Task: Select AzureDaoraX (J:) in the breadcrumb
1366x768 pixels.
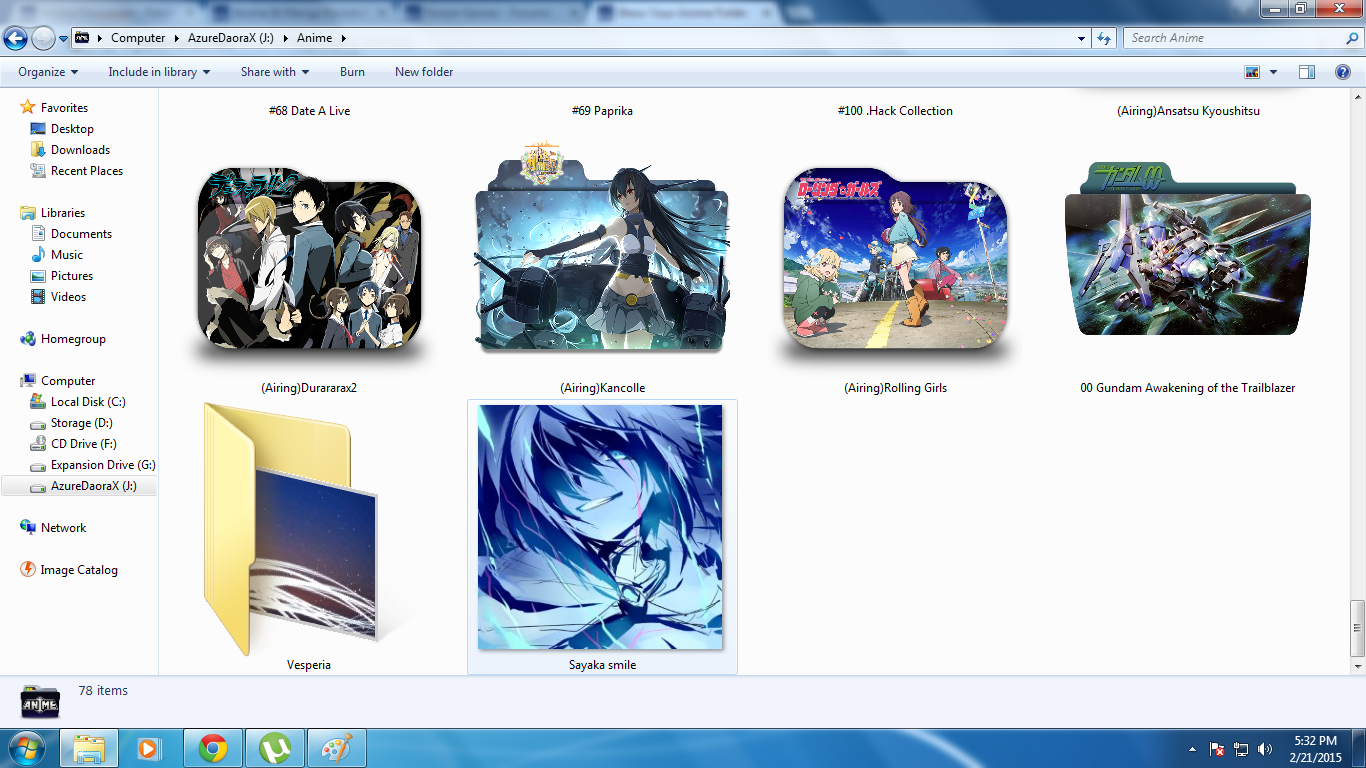Action: tap(231, 38)
